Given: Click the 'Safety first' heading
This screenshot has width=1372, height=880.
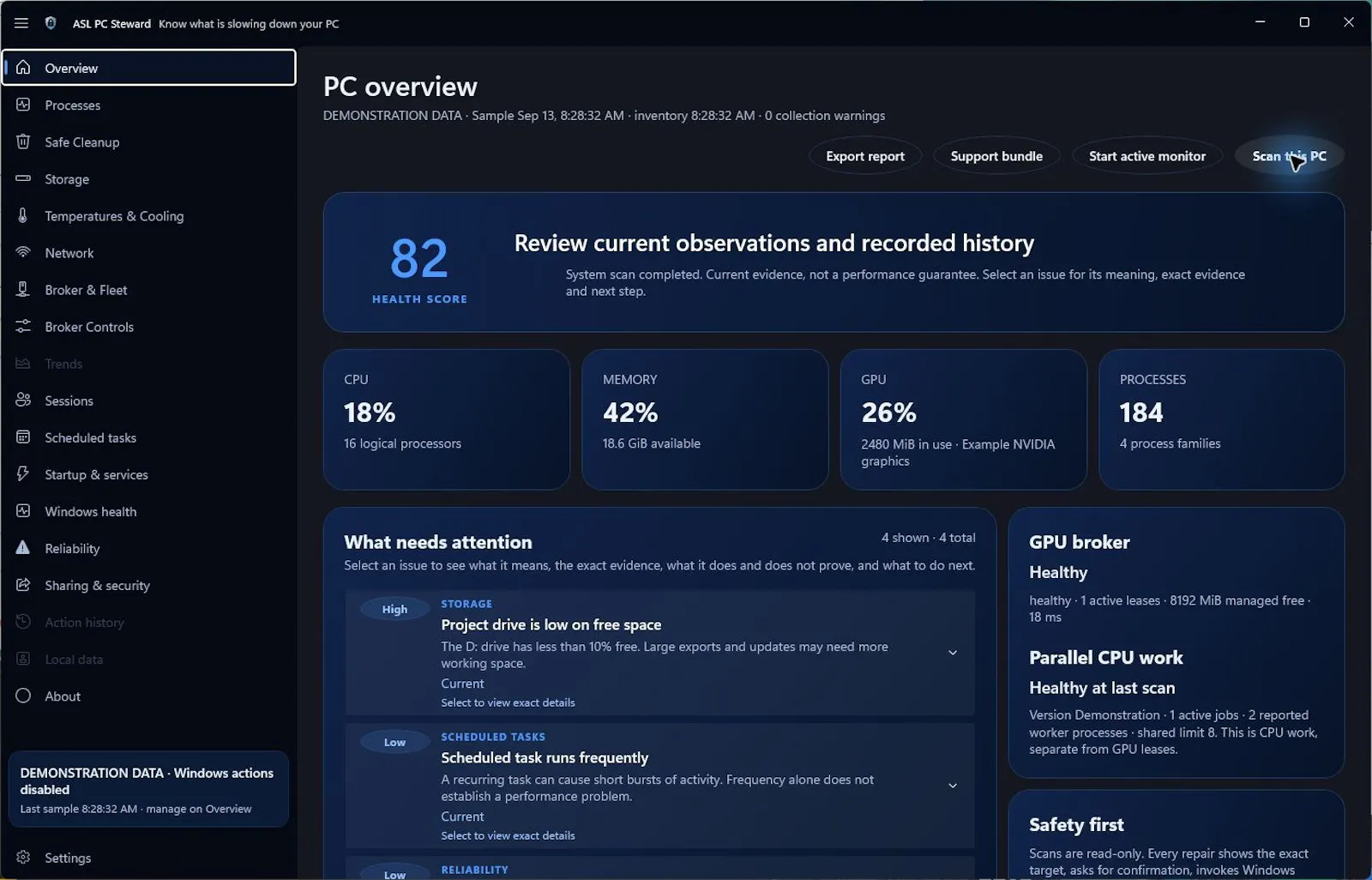Looking at the screenshot, I should coord(1076,825).
